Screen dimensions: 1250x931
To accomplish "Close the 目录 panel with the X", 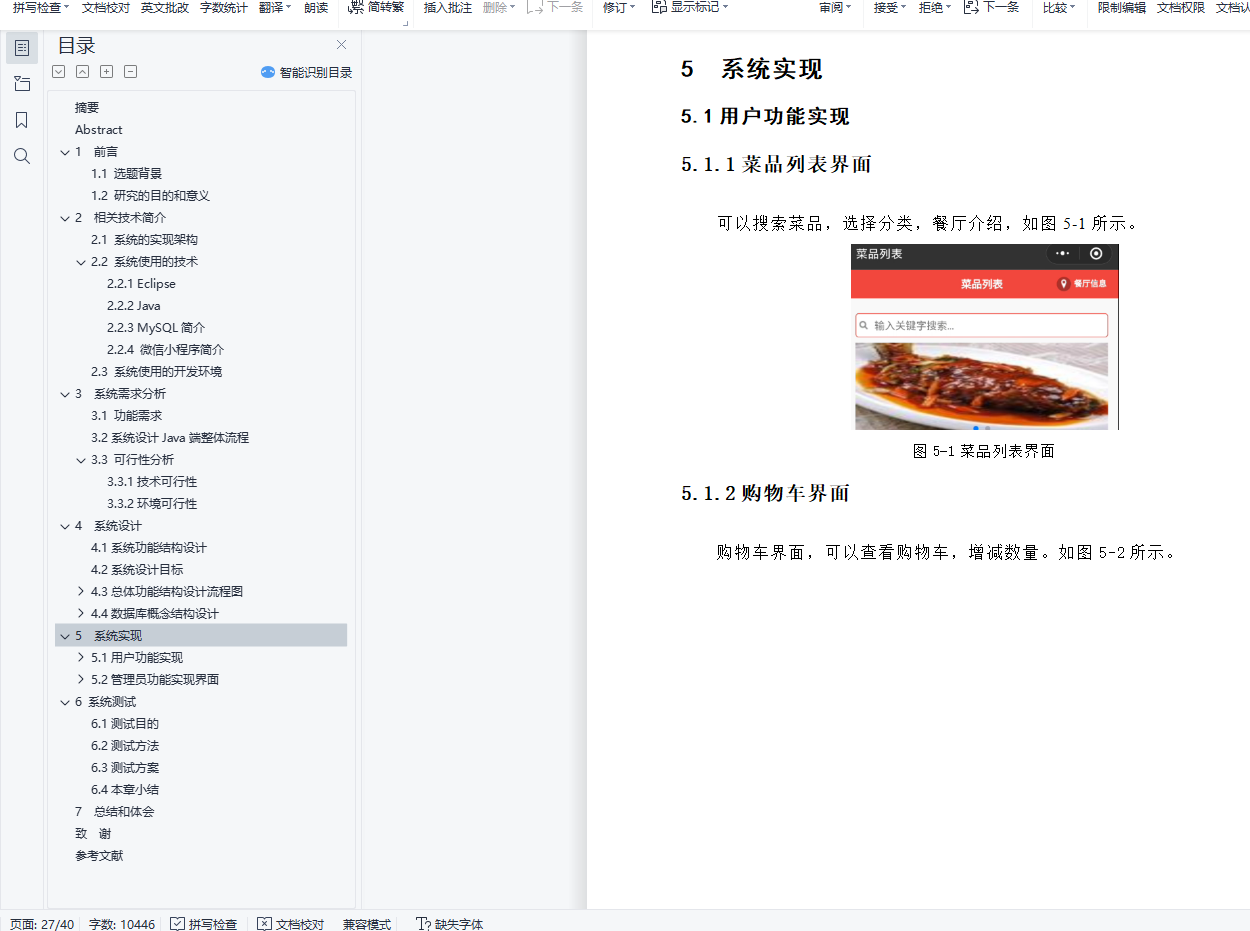I will tap(341, 45).
